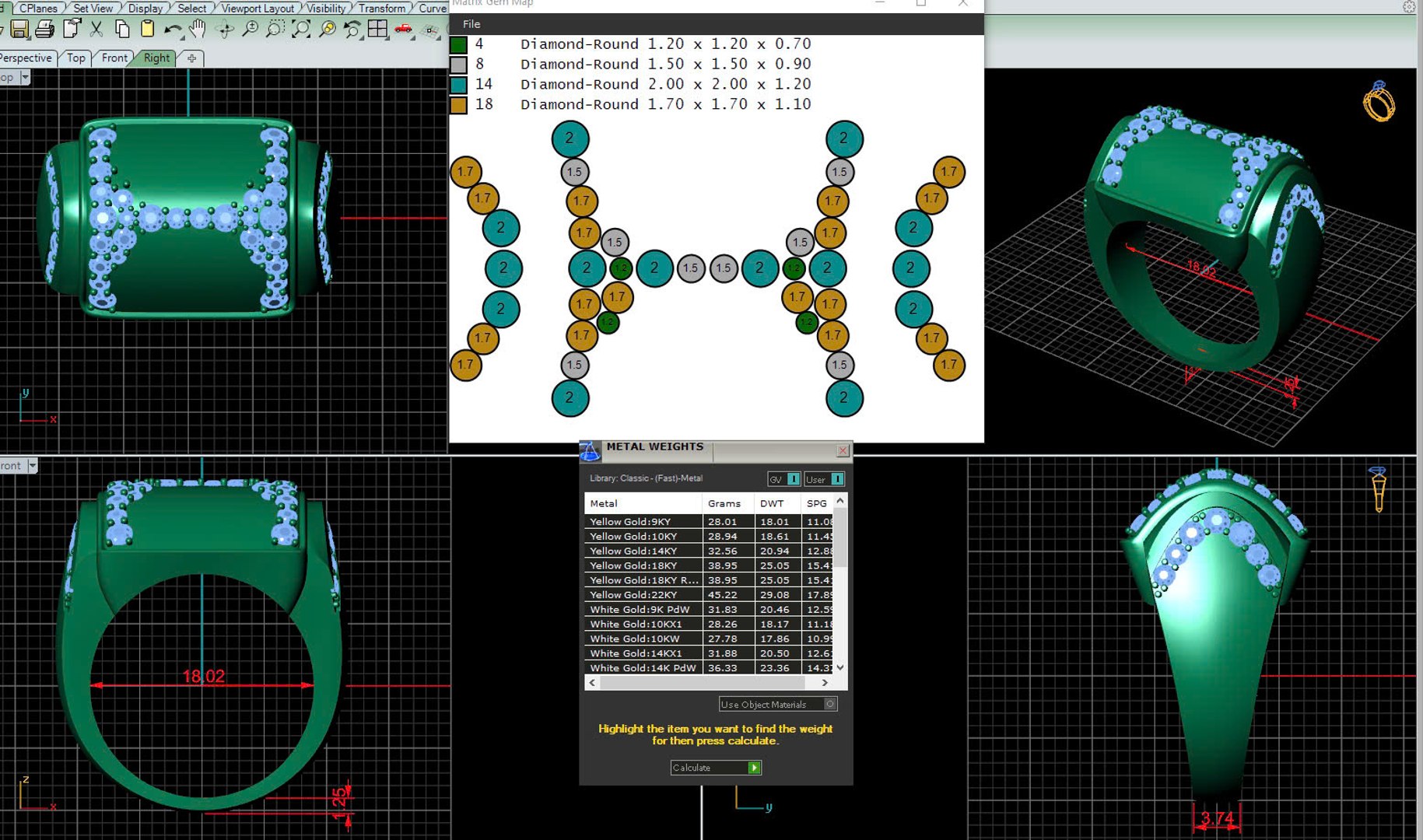The image size is (1423, 840).
Task: Toggle Use Object Materials option
Action: (778, 704)
